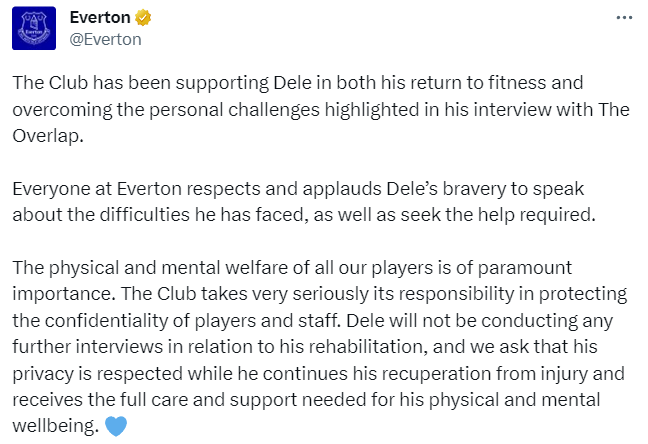Open the three-dot more options menu
Image resolution: width=648 pixels, height=444 pixels.
tap(624, 18)
